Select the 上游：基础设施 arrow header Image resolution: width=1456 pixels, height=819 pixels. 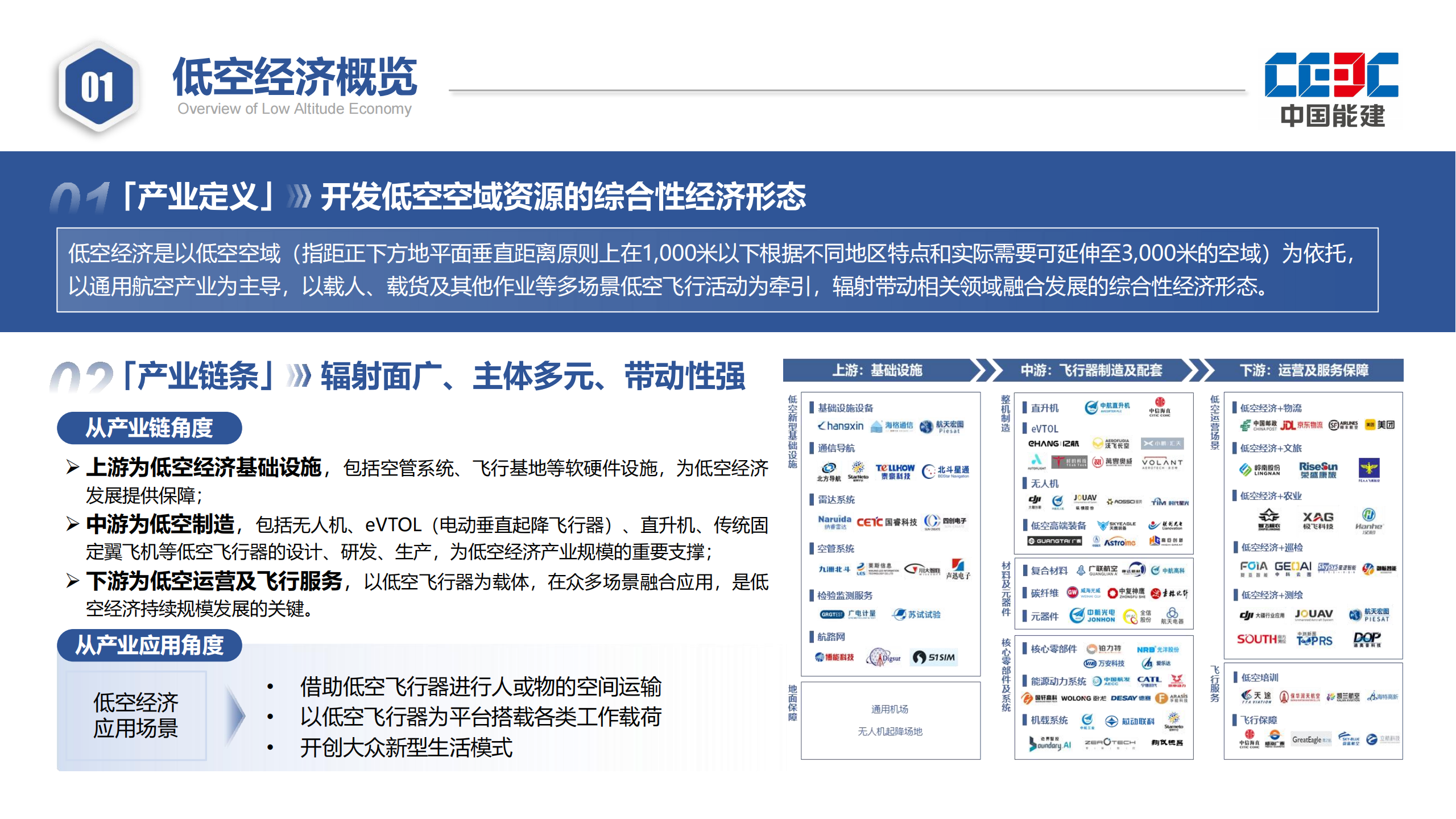(878, 370)
